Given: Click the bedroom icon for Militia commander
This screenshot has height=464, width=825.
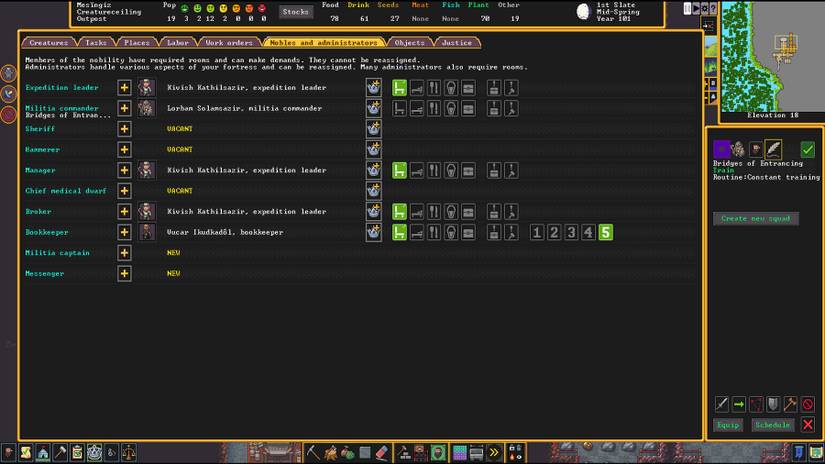Looking at the screenshot, I should click(416, 108).
